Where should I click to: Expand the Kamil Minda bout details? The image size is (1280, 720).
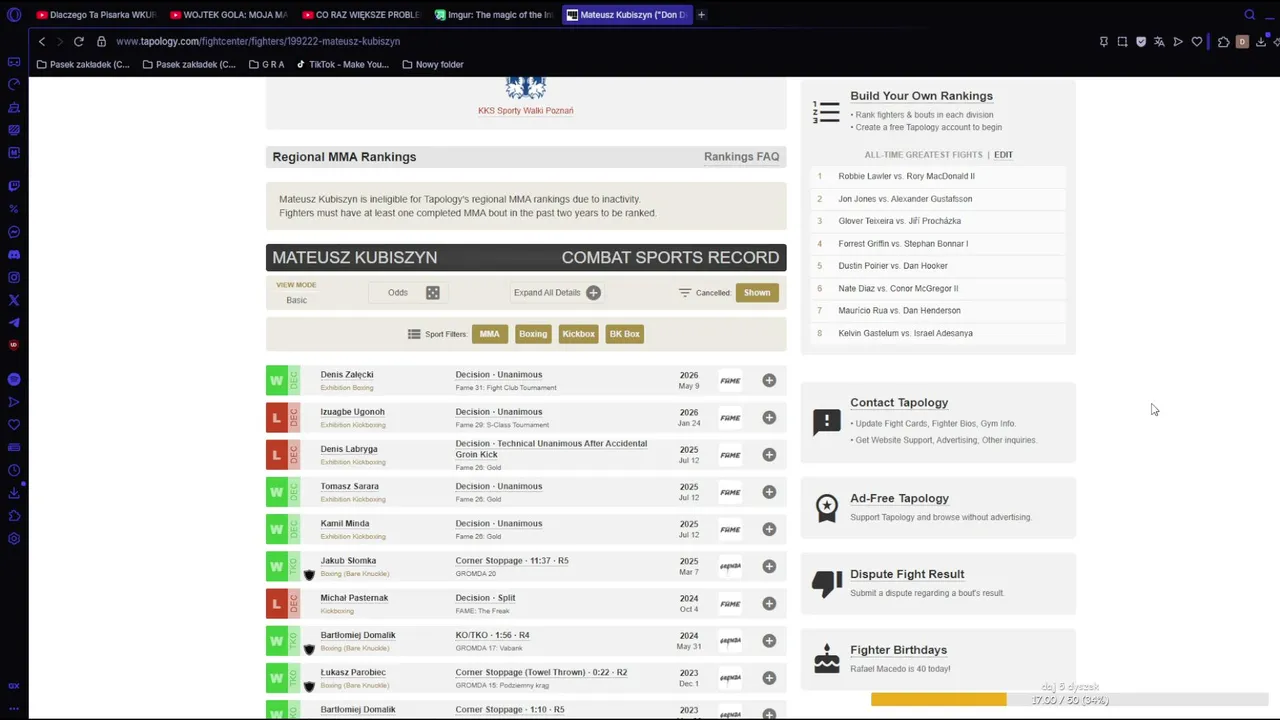[769, 529]
